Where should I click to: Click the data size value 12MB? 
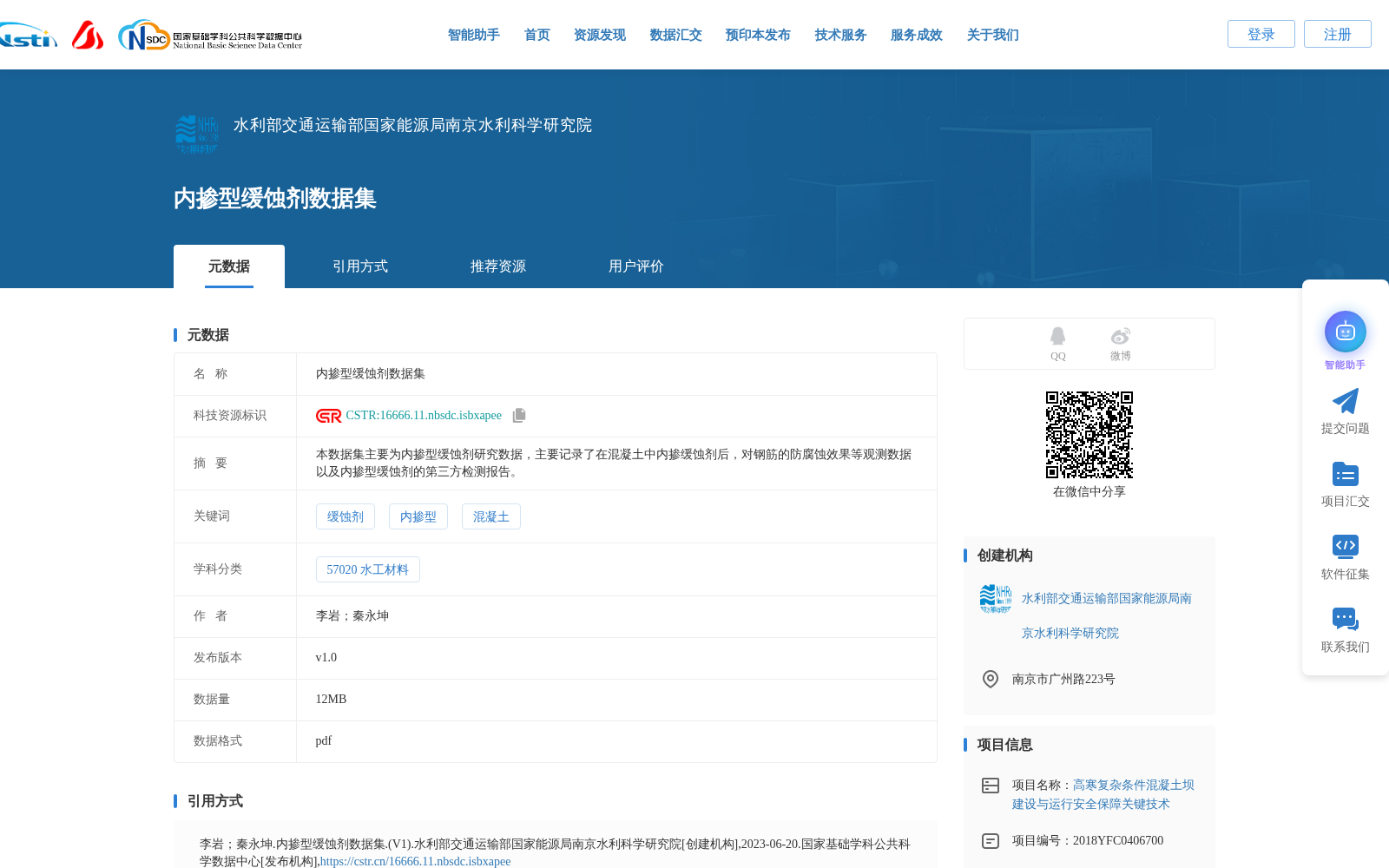click(331, 700)
